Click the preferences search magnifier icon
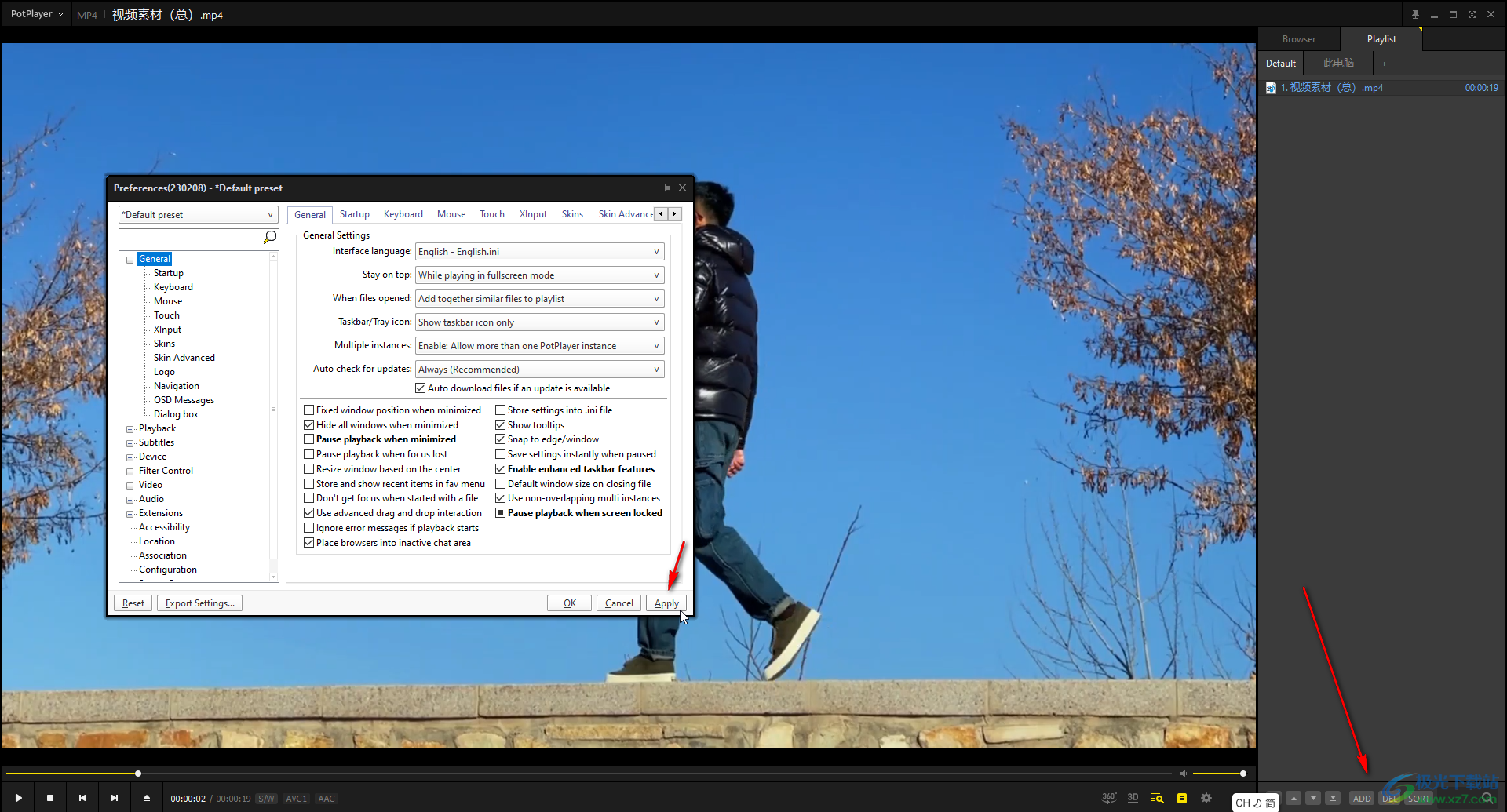Viewport: 1507px width, 812px height. tap(270, 237)
